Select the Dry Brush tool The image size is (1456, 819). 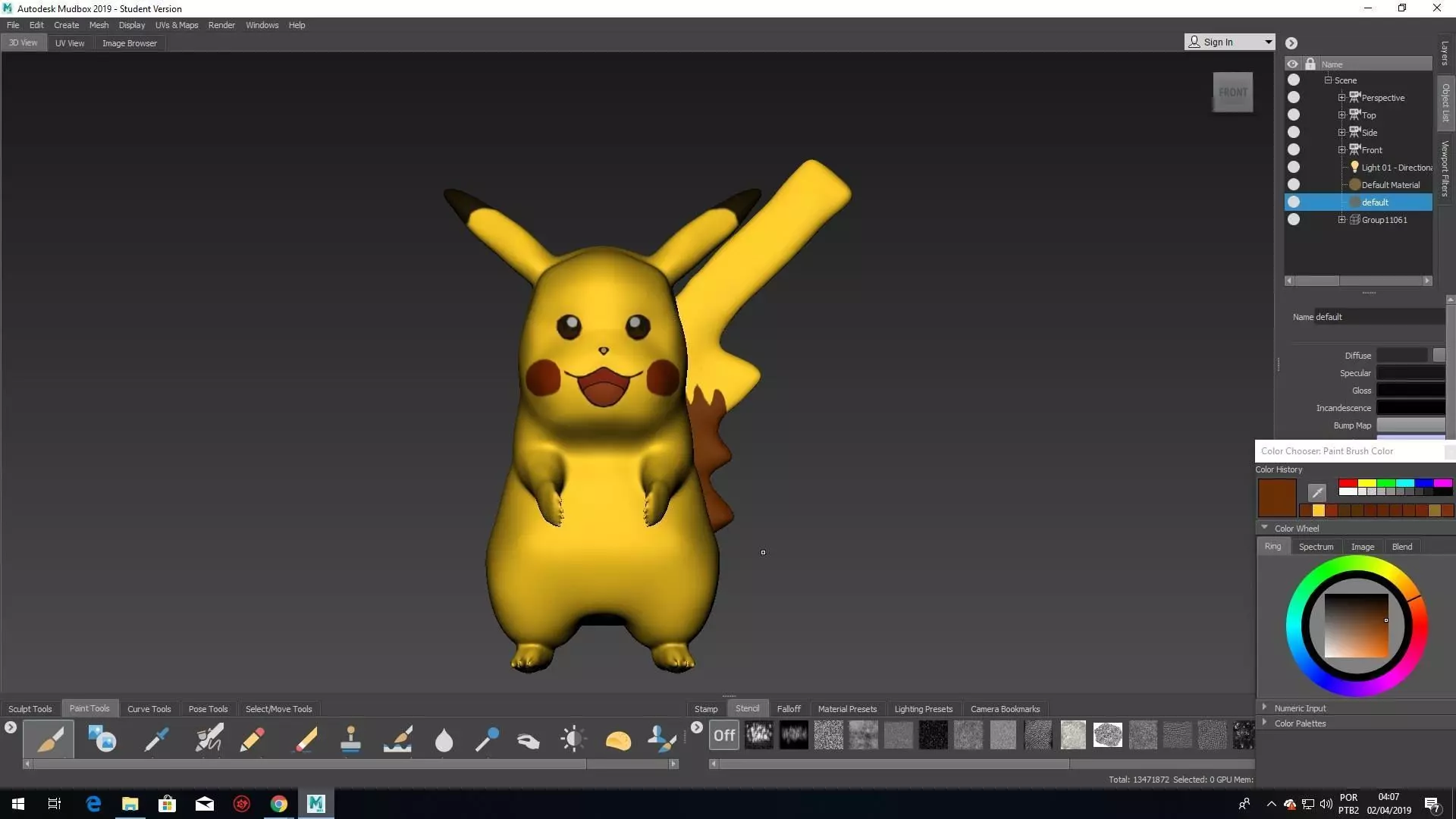point(398,738)
